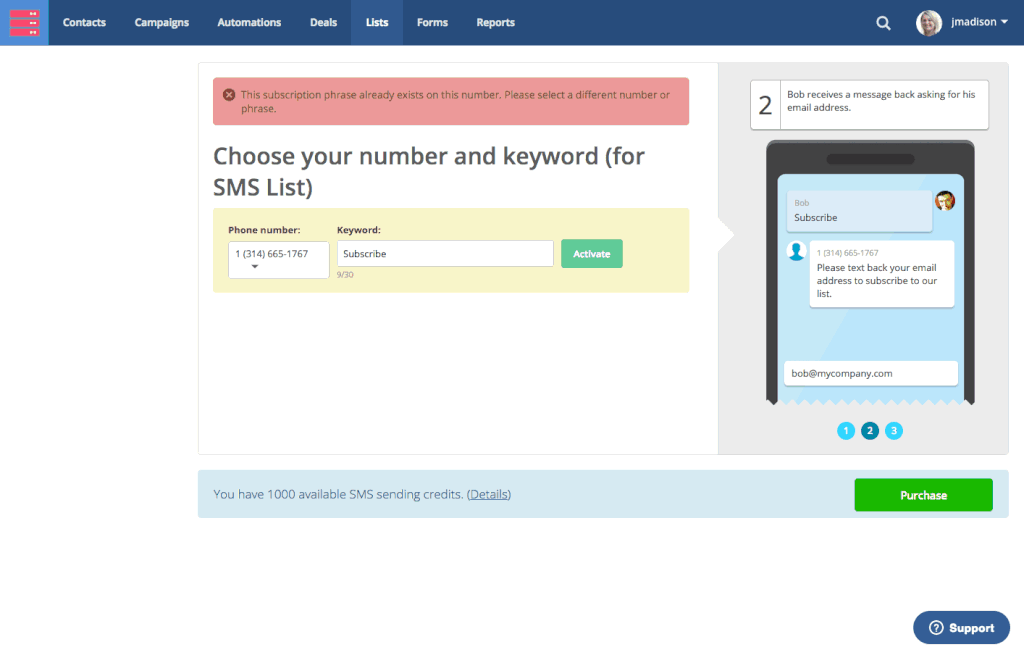Click the error icon in red alert
This screenshot has height=650, width=1024.
[229, 95]
